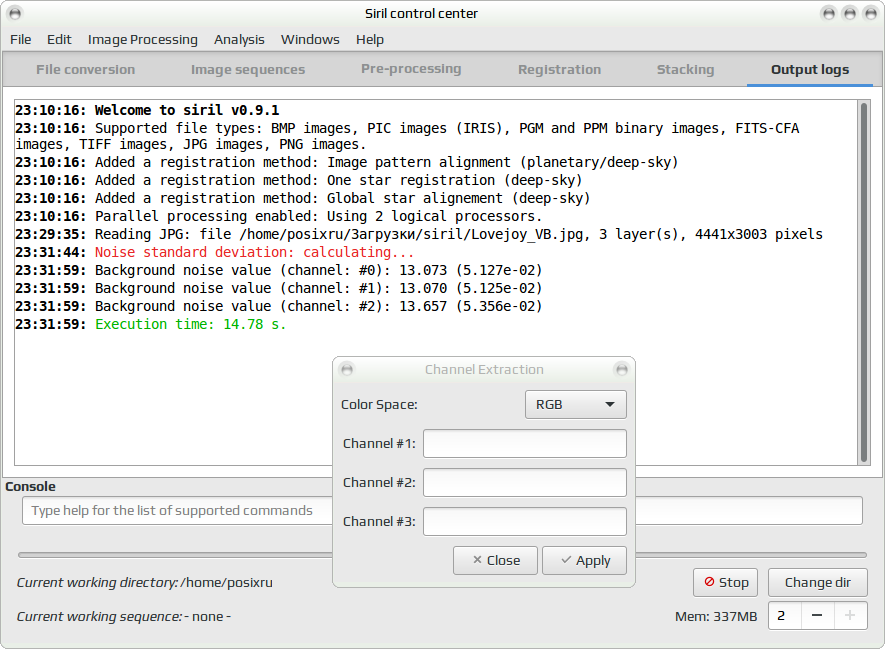Select the Output logs tab
This screenshot has width=885, height=649.
(810, 69)
